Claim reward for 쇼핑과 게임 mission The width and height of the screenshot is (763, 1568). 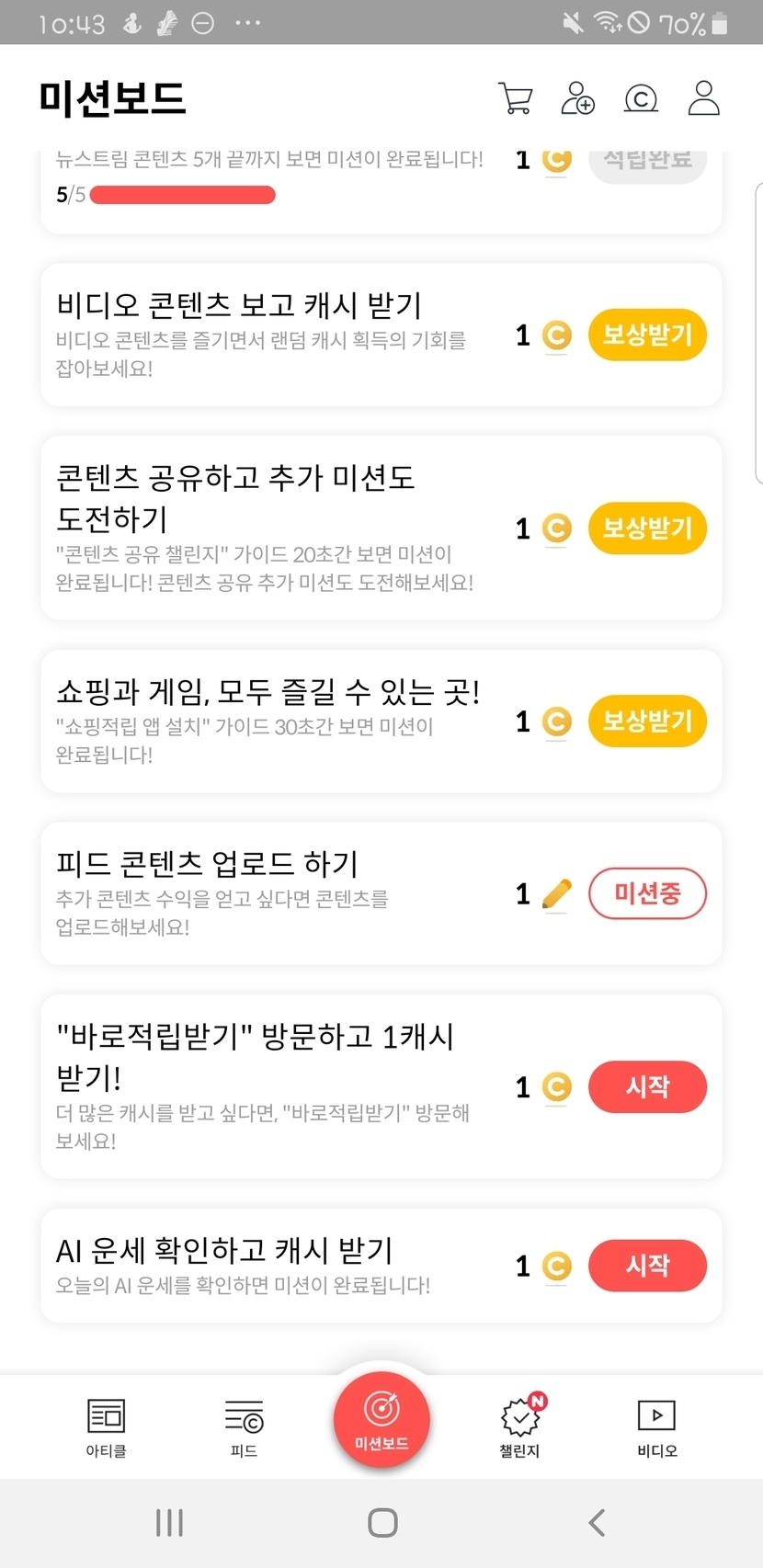pos(647,722)
